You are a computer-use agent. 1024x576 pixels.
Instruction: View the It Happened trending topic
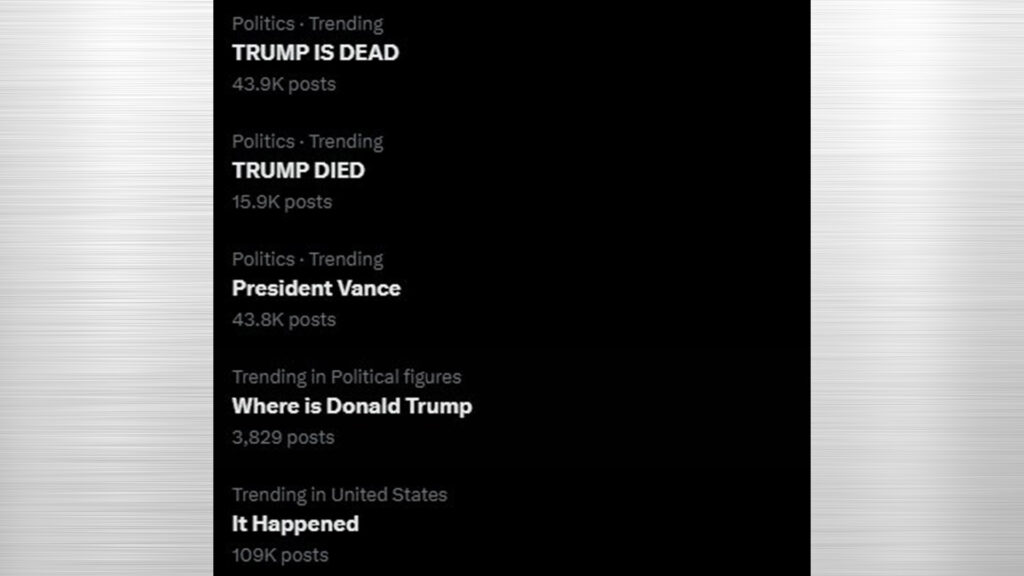[x=295, y=524]
